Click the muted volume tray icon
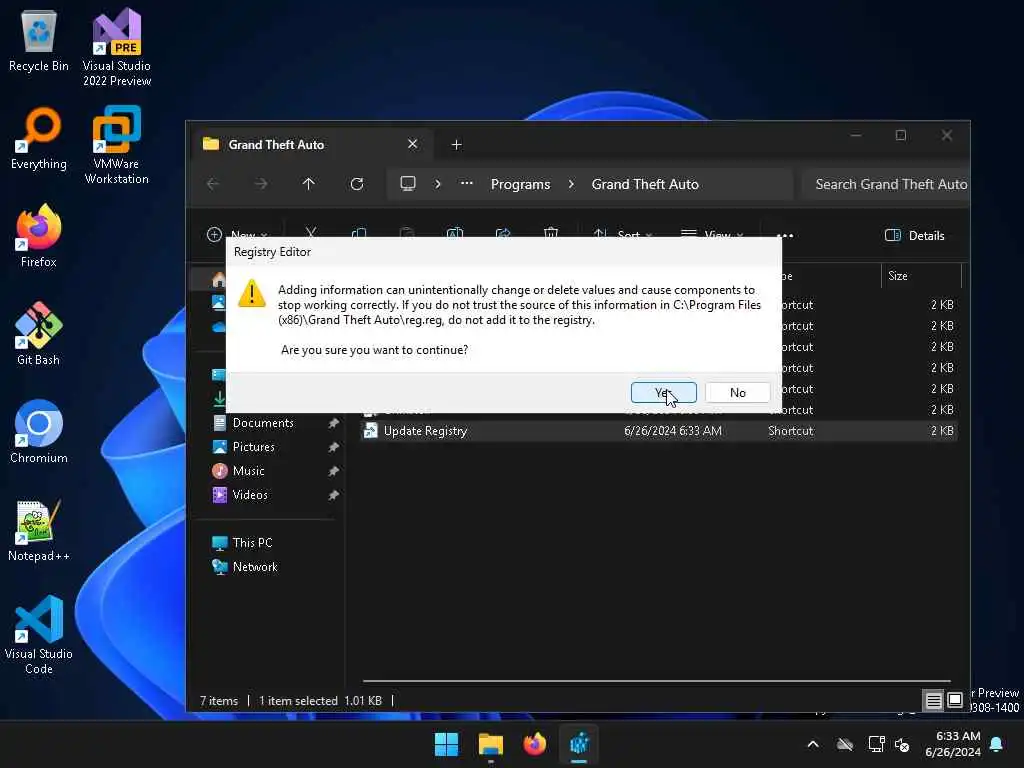Screen dimensions: 1024x768 pos(903,744)
